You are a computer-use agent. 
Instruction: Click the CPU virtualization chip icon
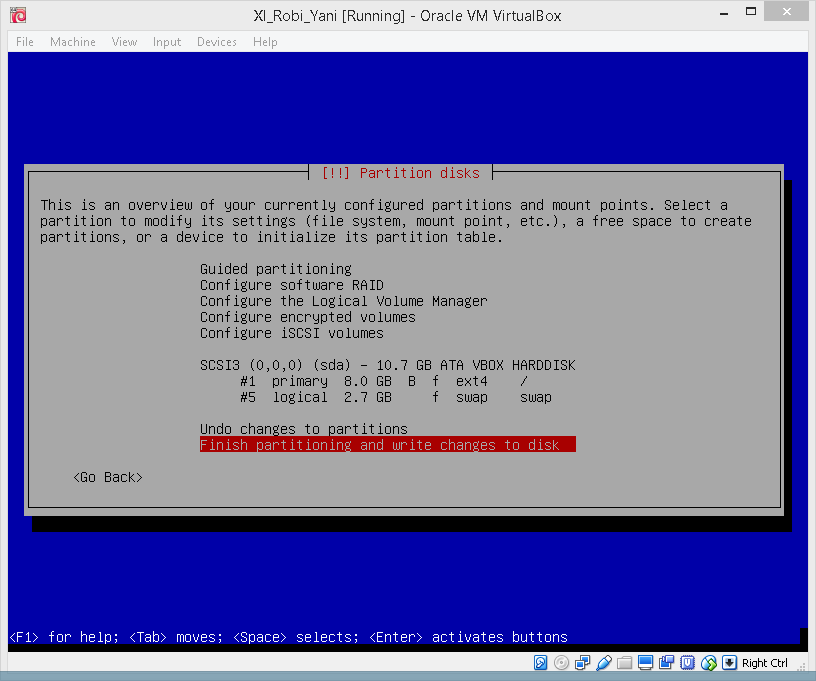(687, 662)
